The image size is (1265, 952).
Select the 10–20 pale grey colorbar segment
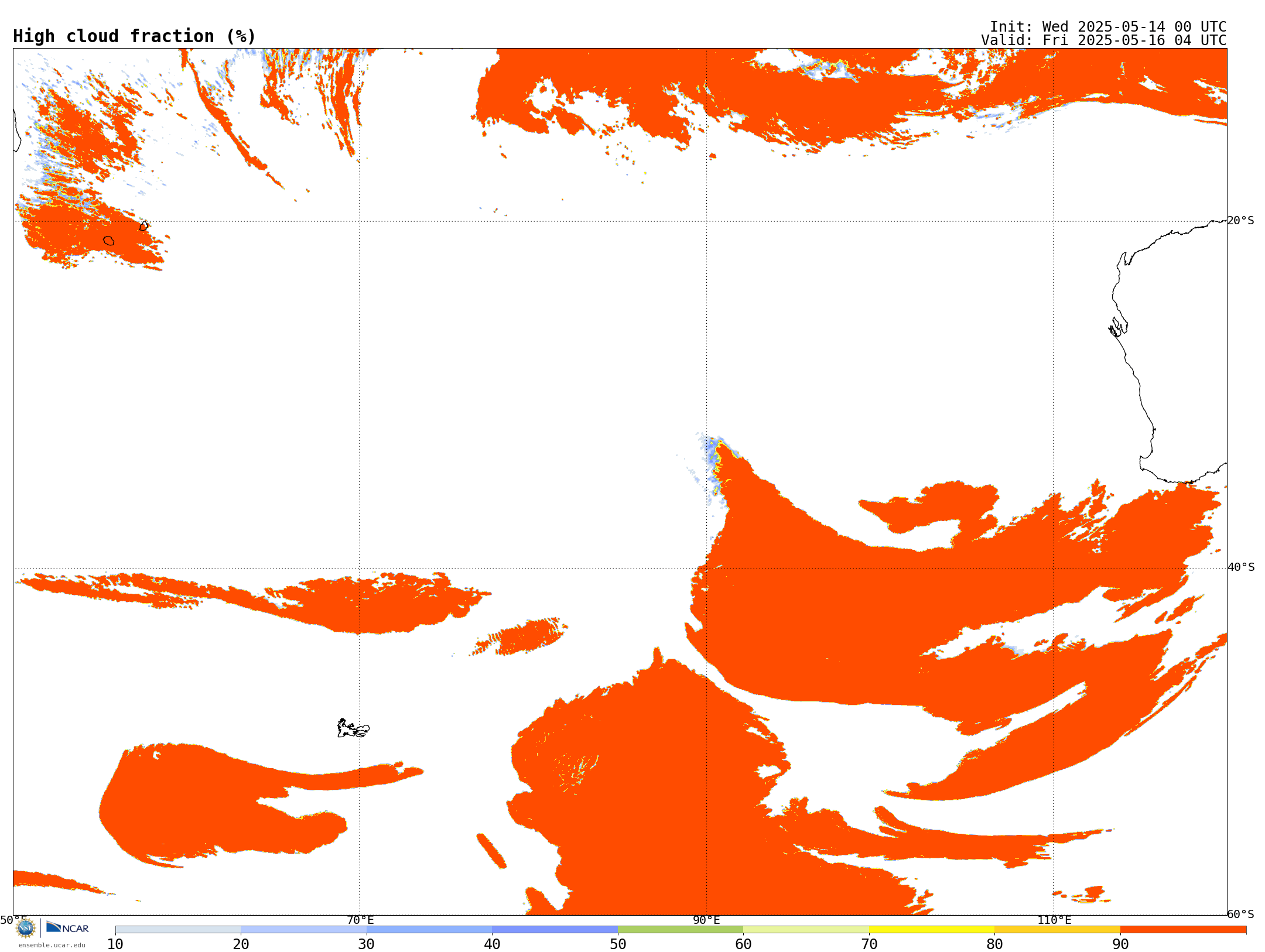[178, 930]
